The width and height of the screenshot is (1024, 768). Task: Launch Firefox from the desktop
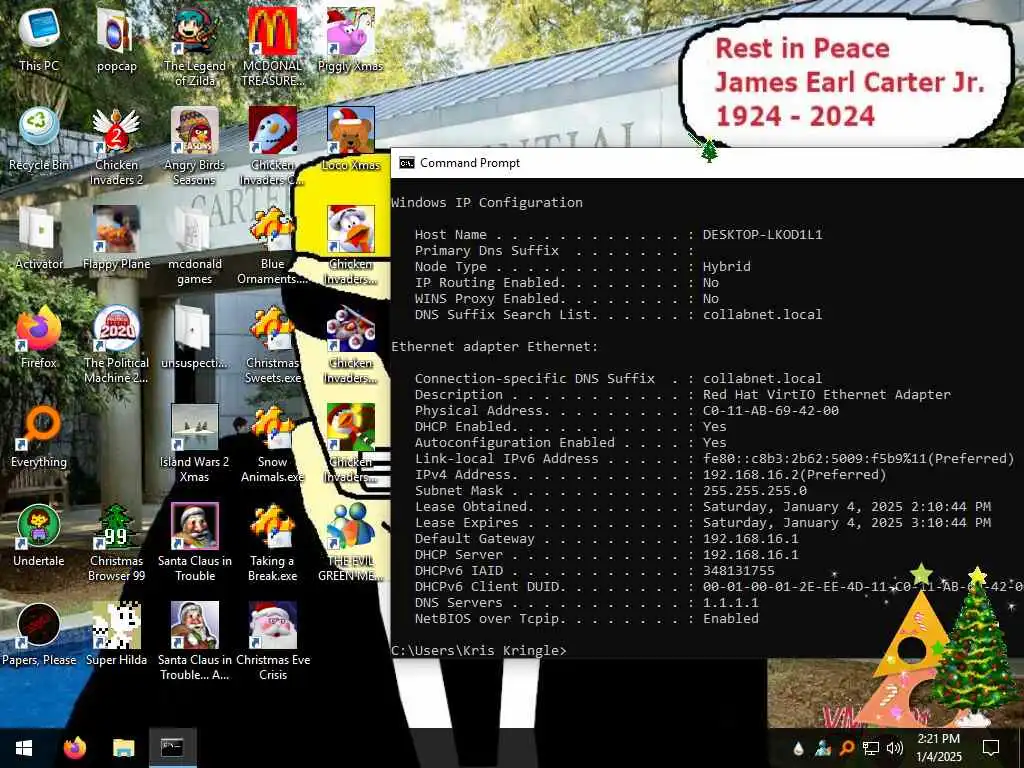pos(39,337)
